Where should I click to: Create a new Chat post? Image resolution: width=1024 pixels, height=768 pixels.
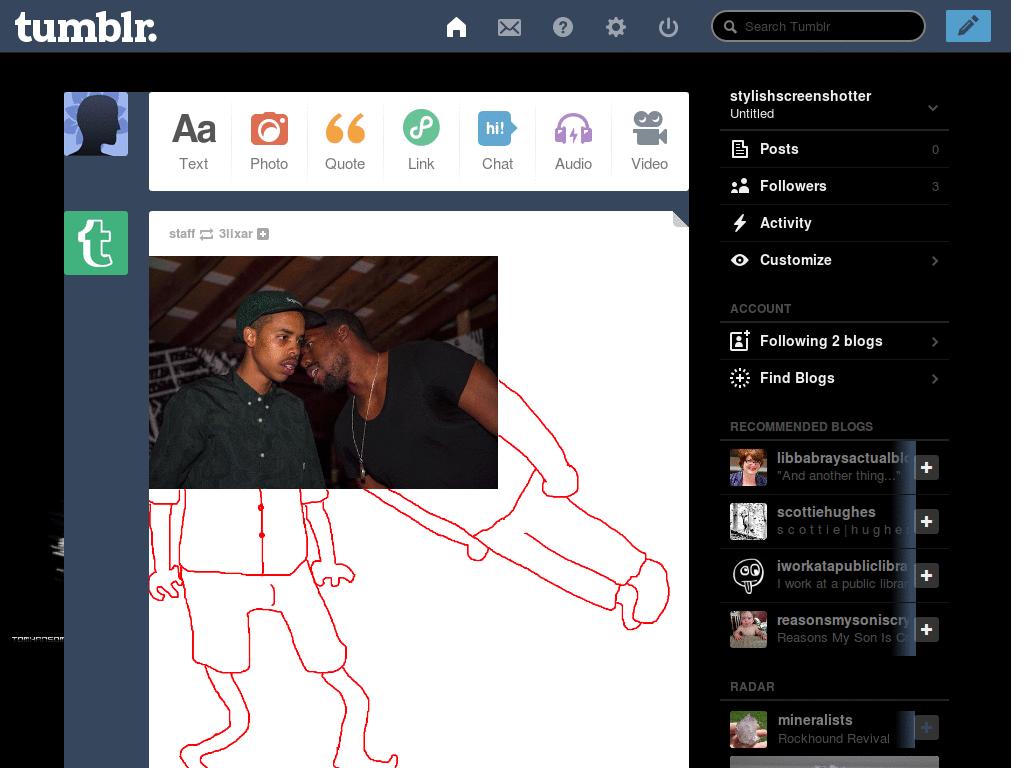click(x=497, y=142)
